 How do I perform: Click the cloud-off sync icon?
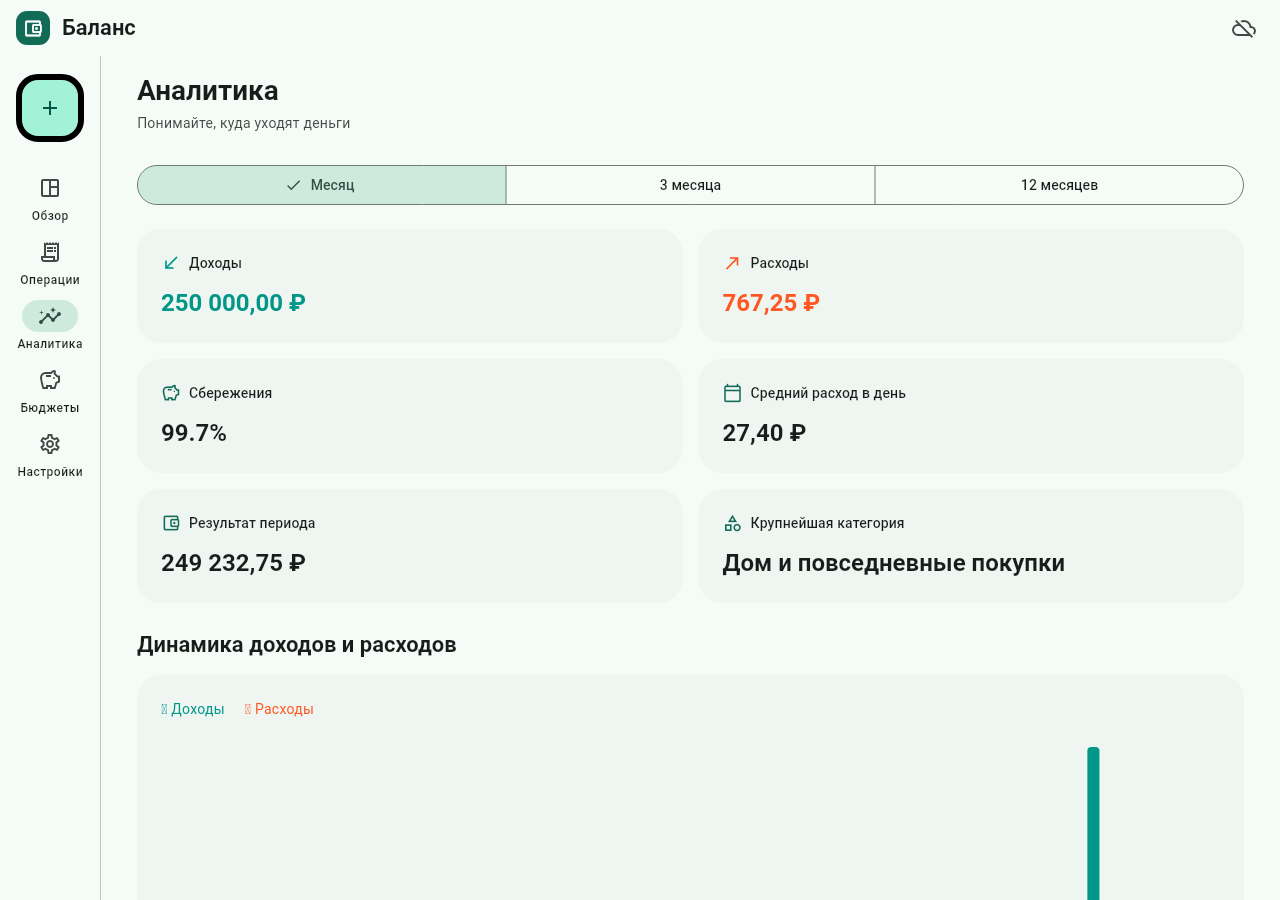1243,28
